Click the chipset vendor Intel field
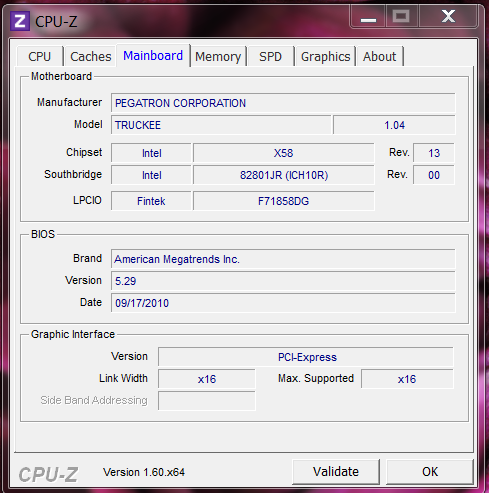 [151, 153]
